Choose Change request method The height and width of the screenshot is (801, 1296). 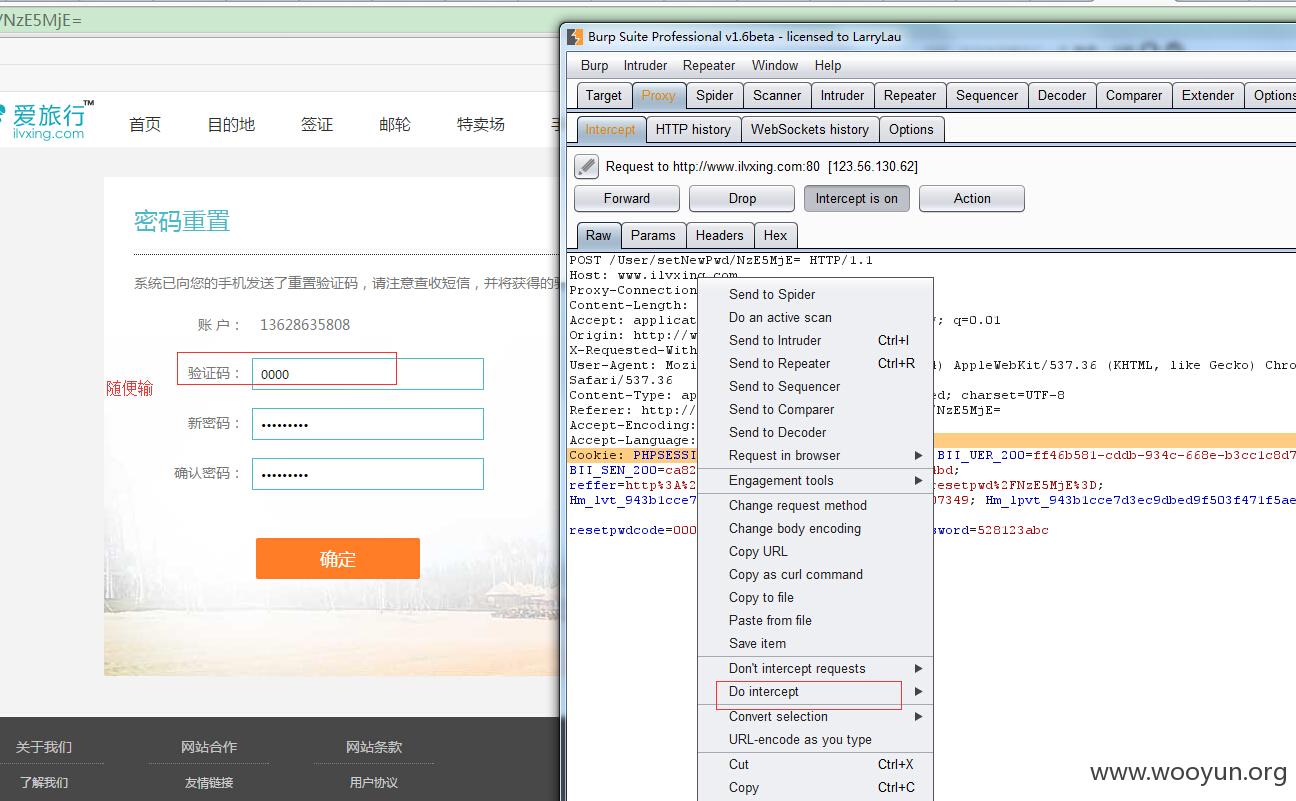click(x=815, y=505)
